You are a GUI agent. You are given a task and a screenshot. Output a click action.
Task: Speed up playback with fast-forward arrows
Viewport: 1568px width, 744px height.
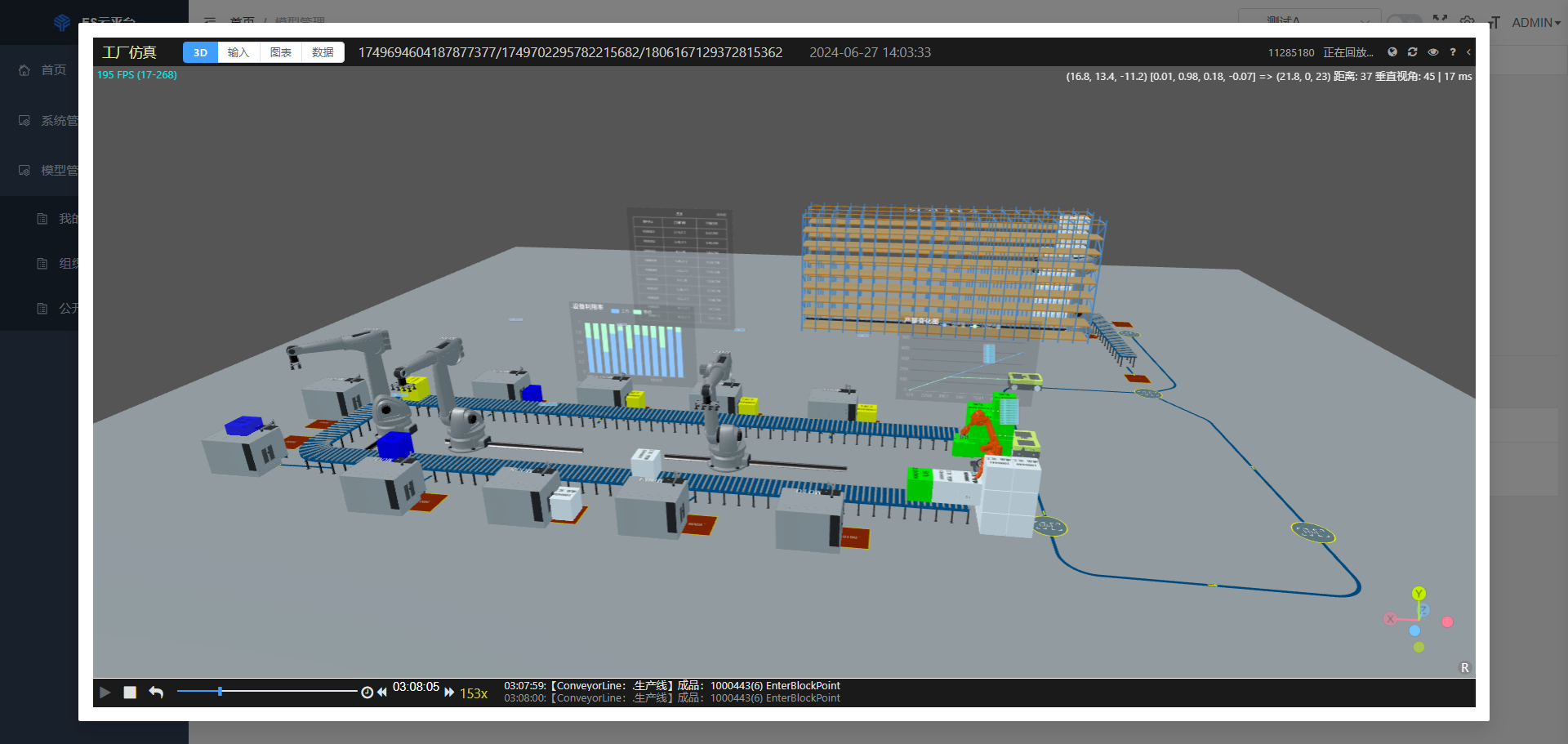coord(449,693)
